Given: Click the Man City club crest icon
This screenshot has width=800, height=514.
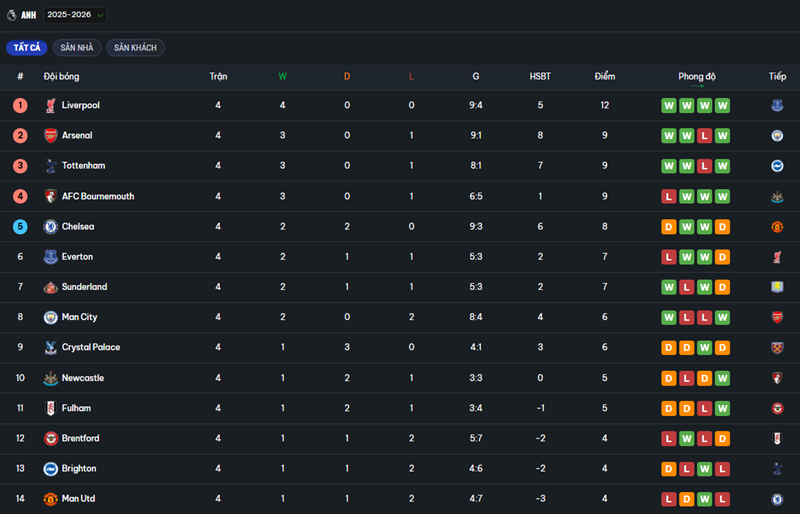Looking at the screenshot, I should pos(50,317).
